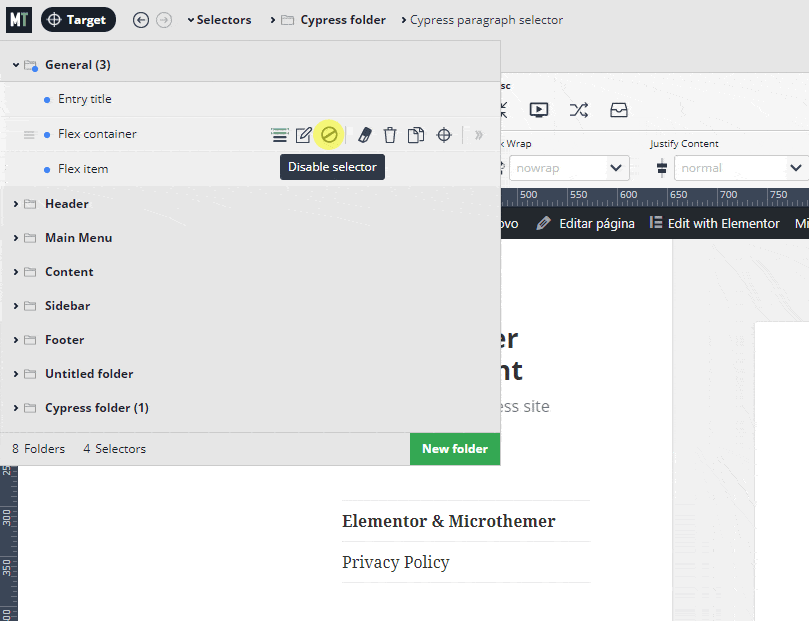Image resolution: width=809 pixels, height=621 pixels.
Task: Clear styles with the eraser icon
Action: 363,134
